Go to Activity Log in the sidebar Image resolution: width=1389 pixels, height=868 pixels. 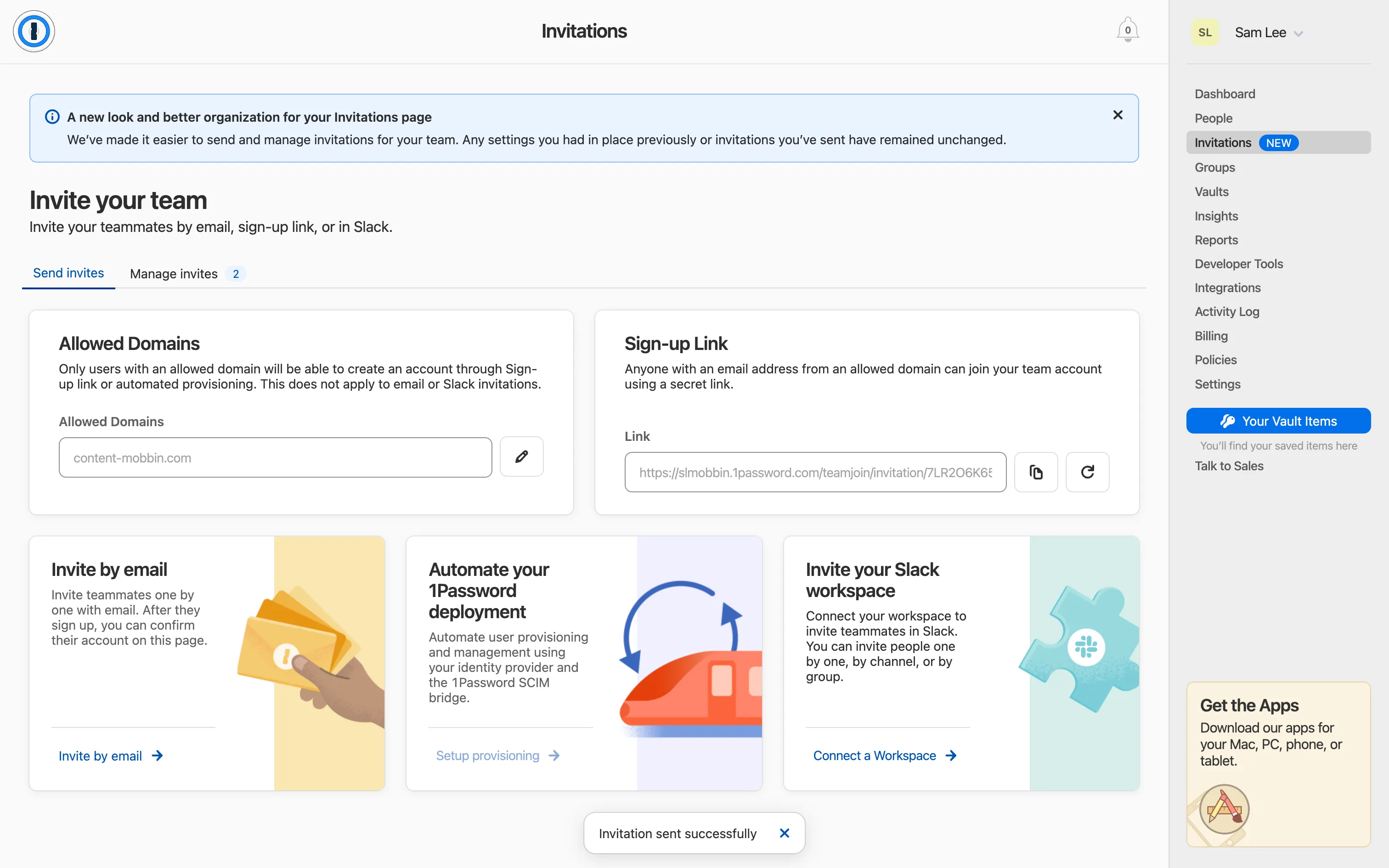click(x=1226, y=312)
